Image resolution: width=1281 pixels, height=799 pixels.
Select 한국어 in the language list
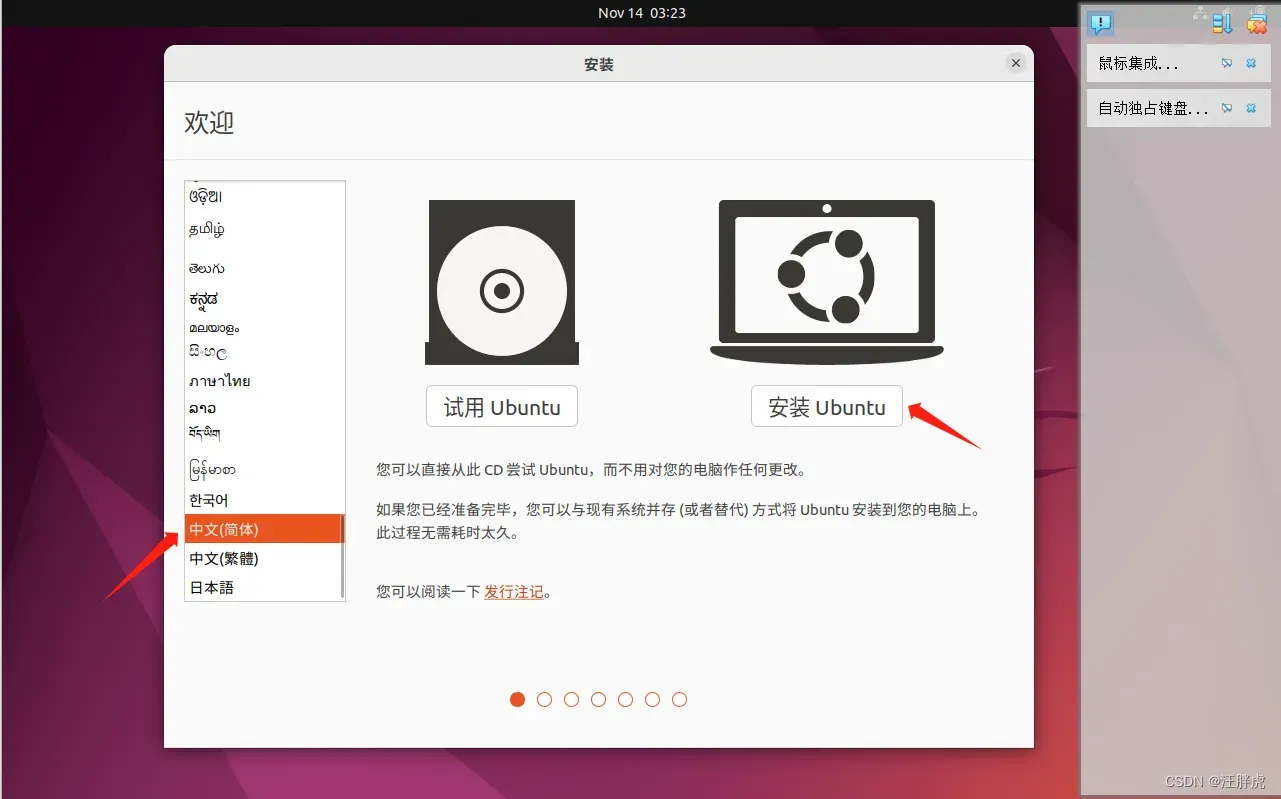coord(264,499)
